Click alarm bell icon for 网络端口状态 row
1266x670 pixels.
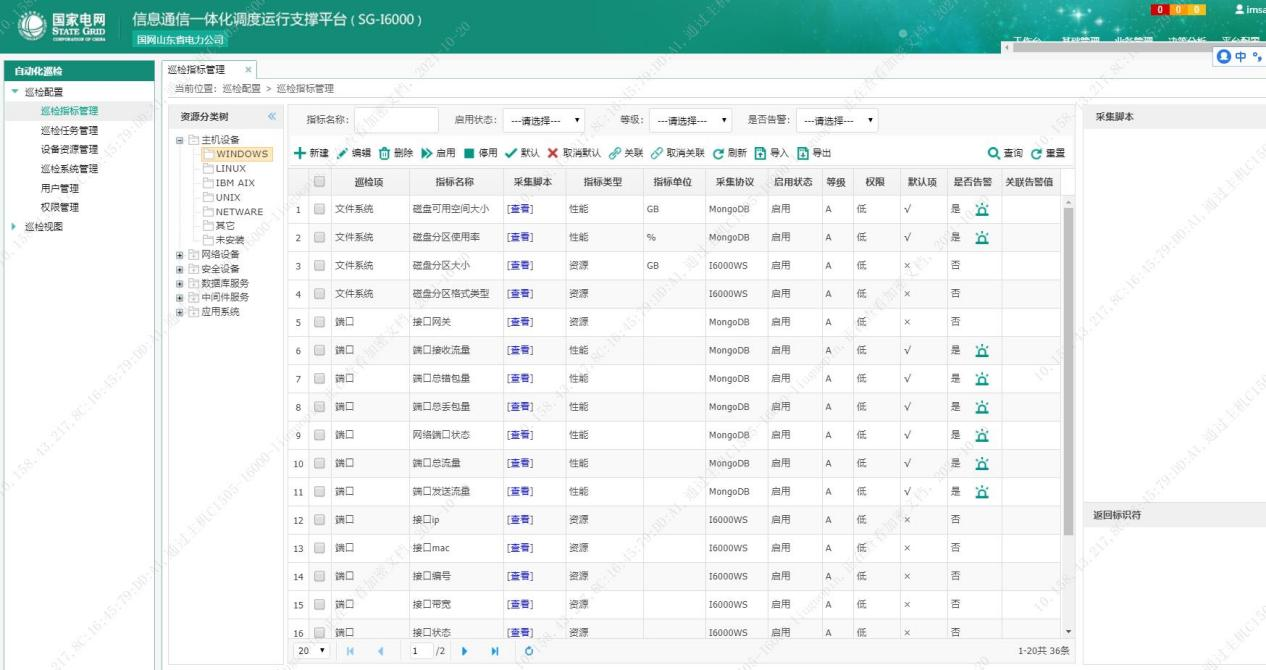pos(981,436)
